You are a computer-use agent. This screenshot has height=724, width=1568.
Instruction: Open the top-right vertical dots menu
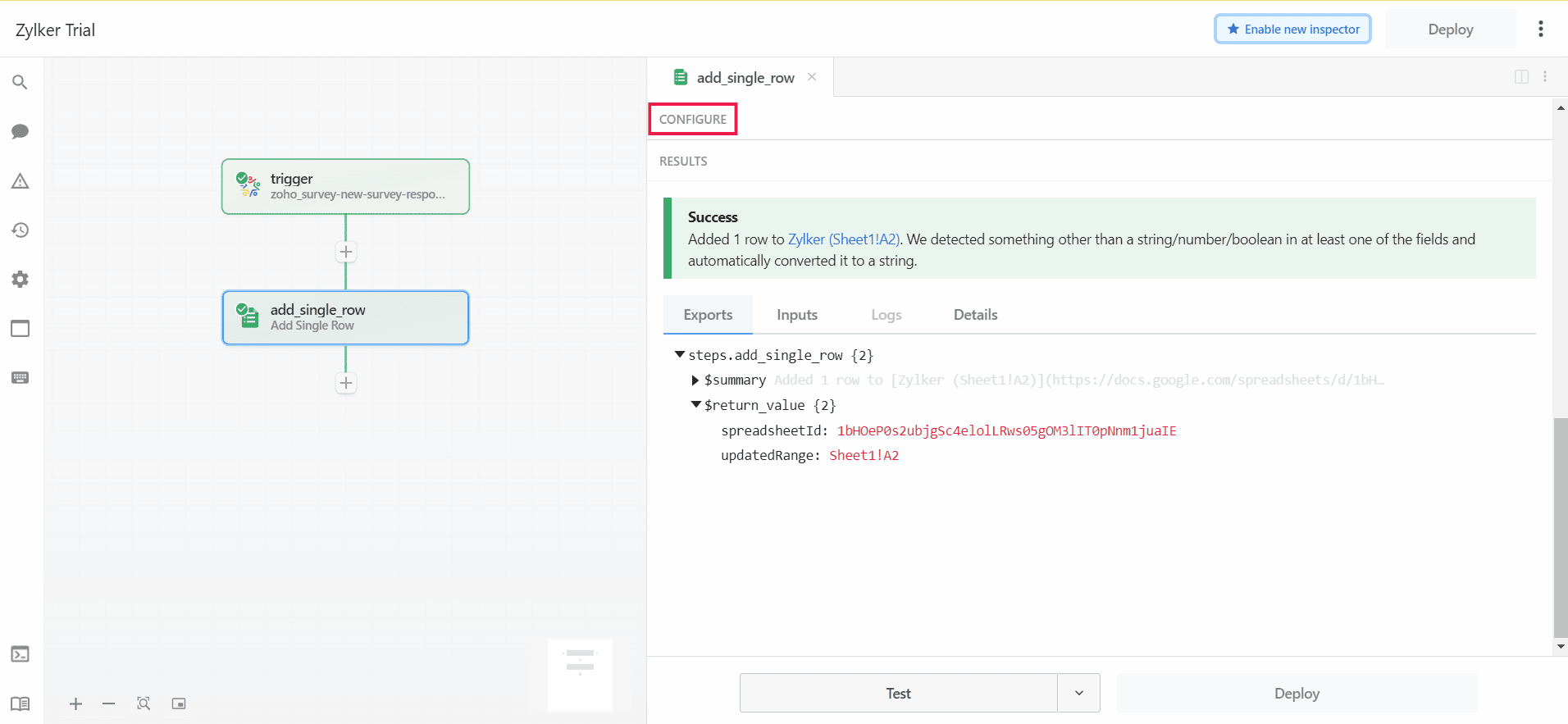click(1541, 30)
